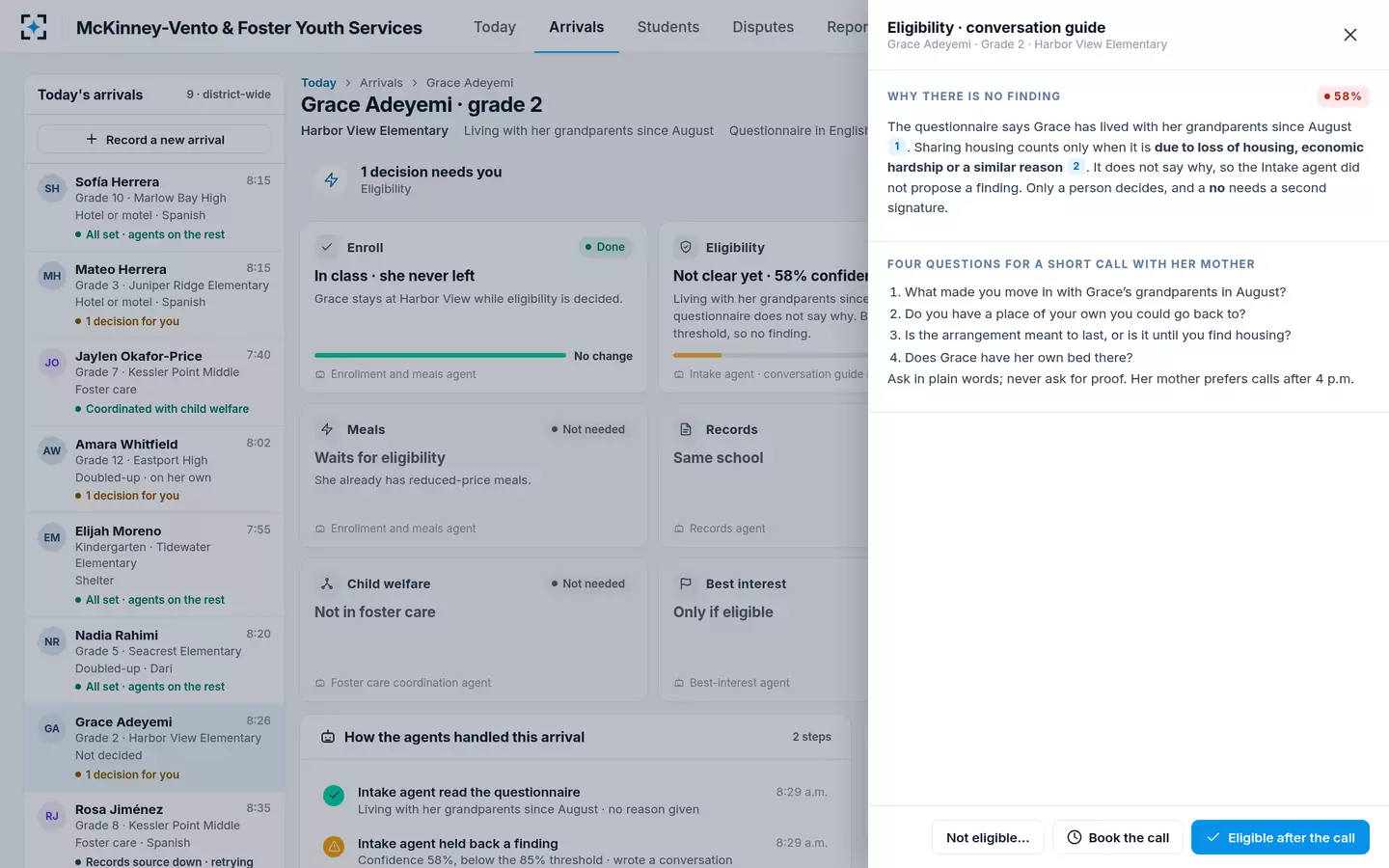Click the green check icon for questionnaire step
Viewport: 1389px width, 868px height.
334,796
